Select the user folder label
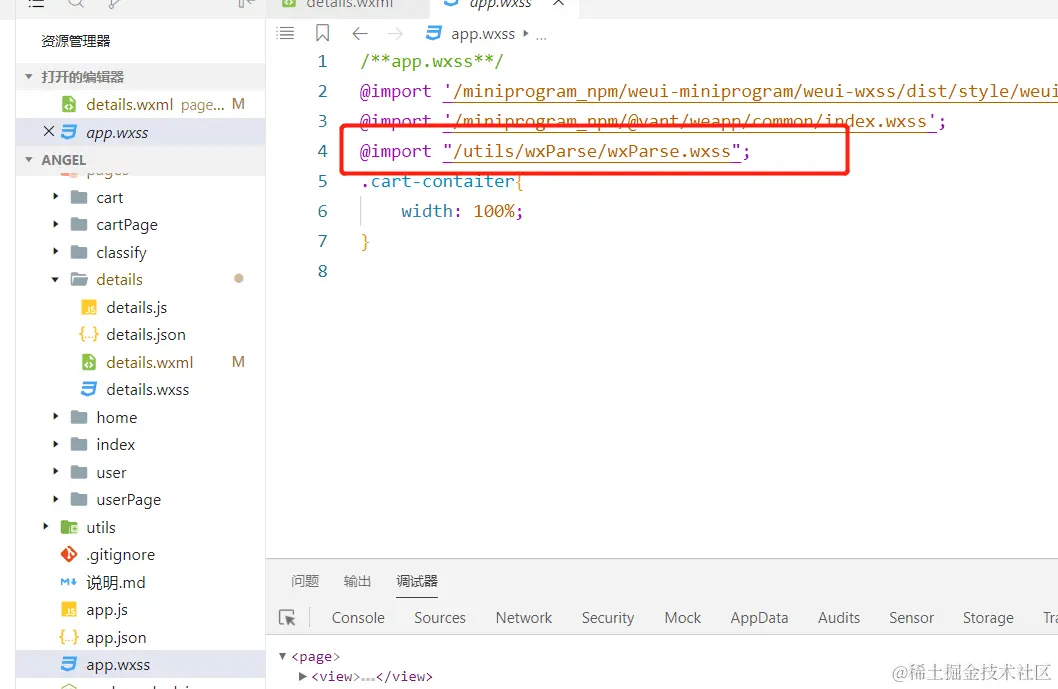Screen dimensions: 1058x689 (111, 472)
